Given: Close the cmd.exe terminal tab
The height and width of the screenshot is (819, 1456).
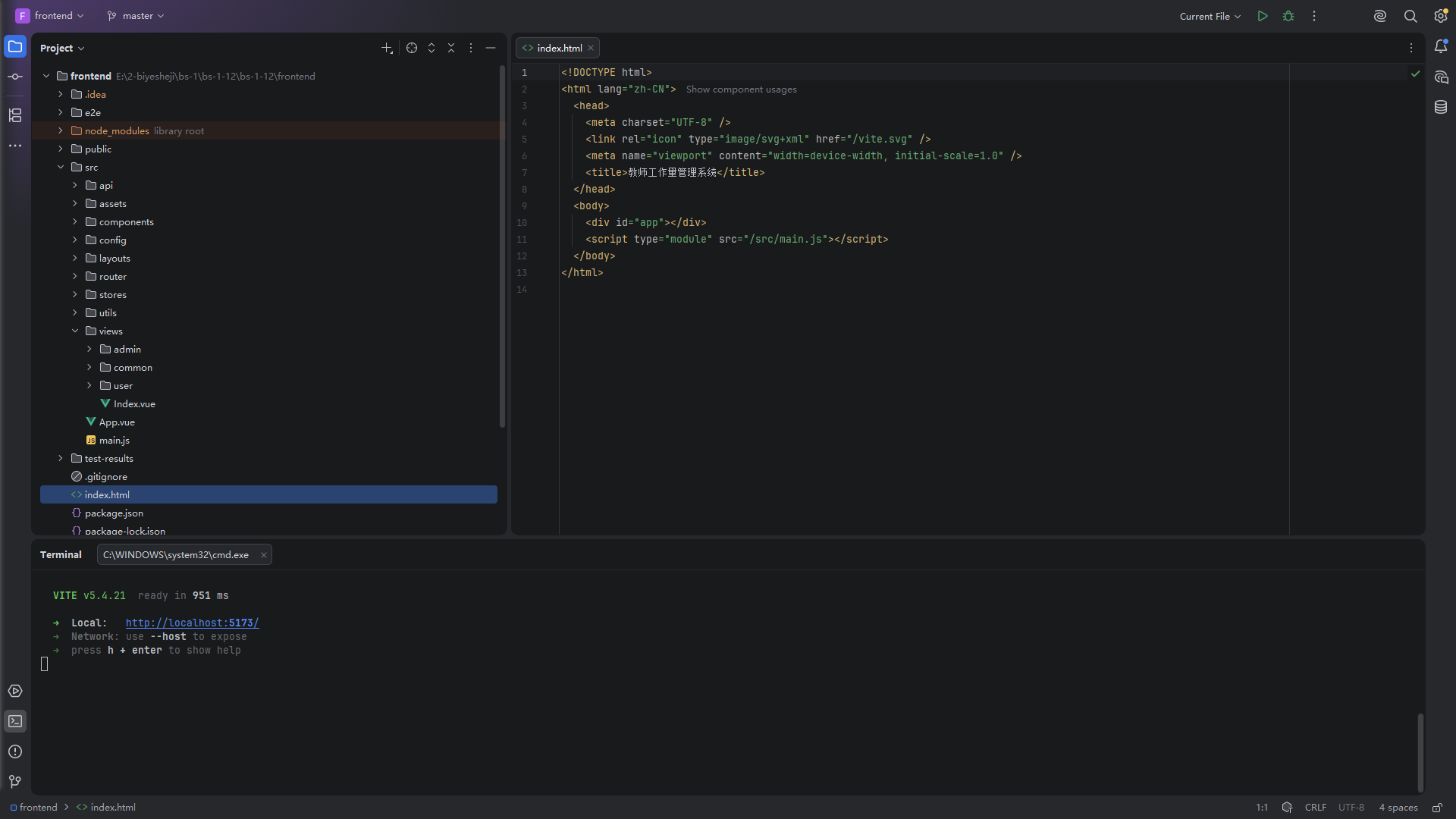Looking at the screenshot, I should tap(264, 555).
